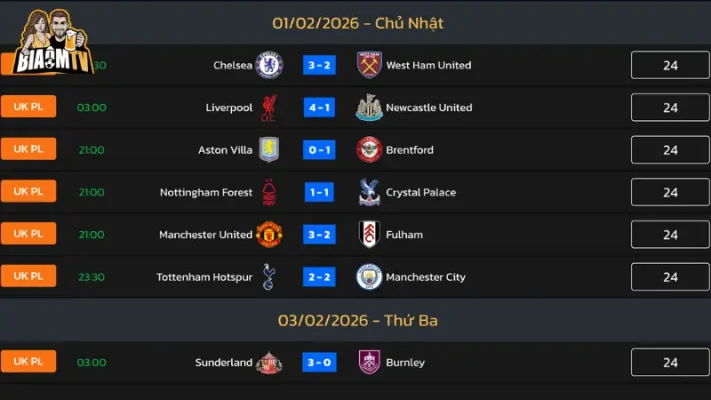
Task: Click the Chelsea club crest icon
Action: point(269,65)
